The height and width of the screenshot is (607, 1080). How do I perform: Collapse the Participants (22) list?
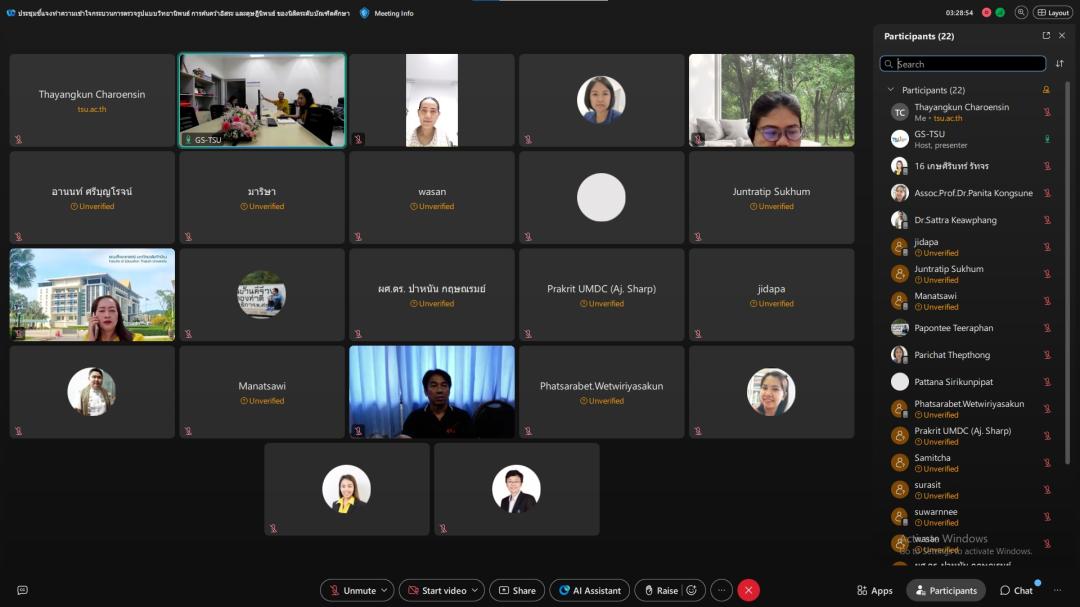tap(891, 90)
